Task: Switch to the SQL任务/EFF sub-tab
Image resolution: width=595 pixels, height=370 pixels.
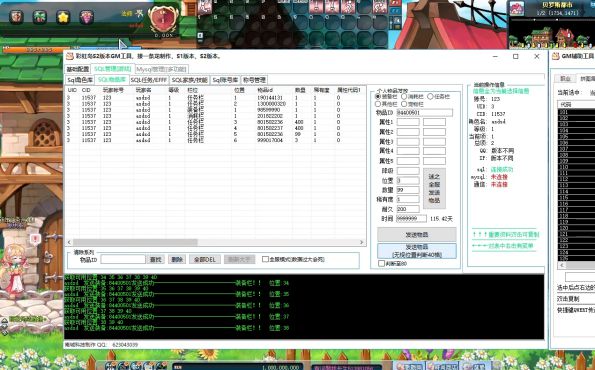Action: point(149,80)
